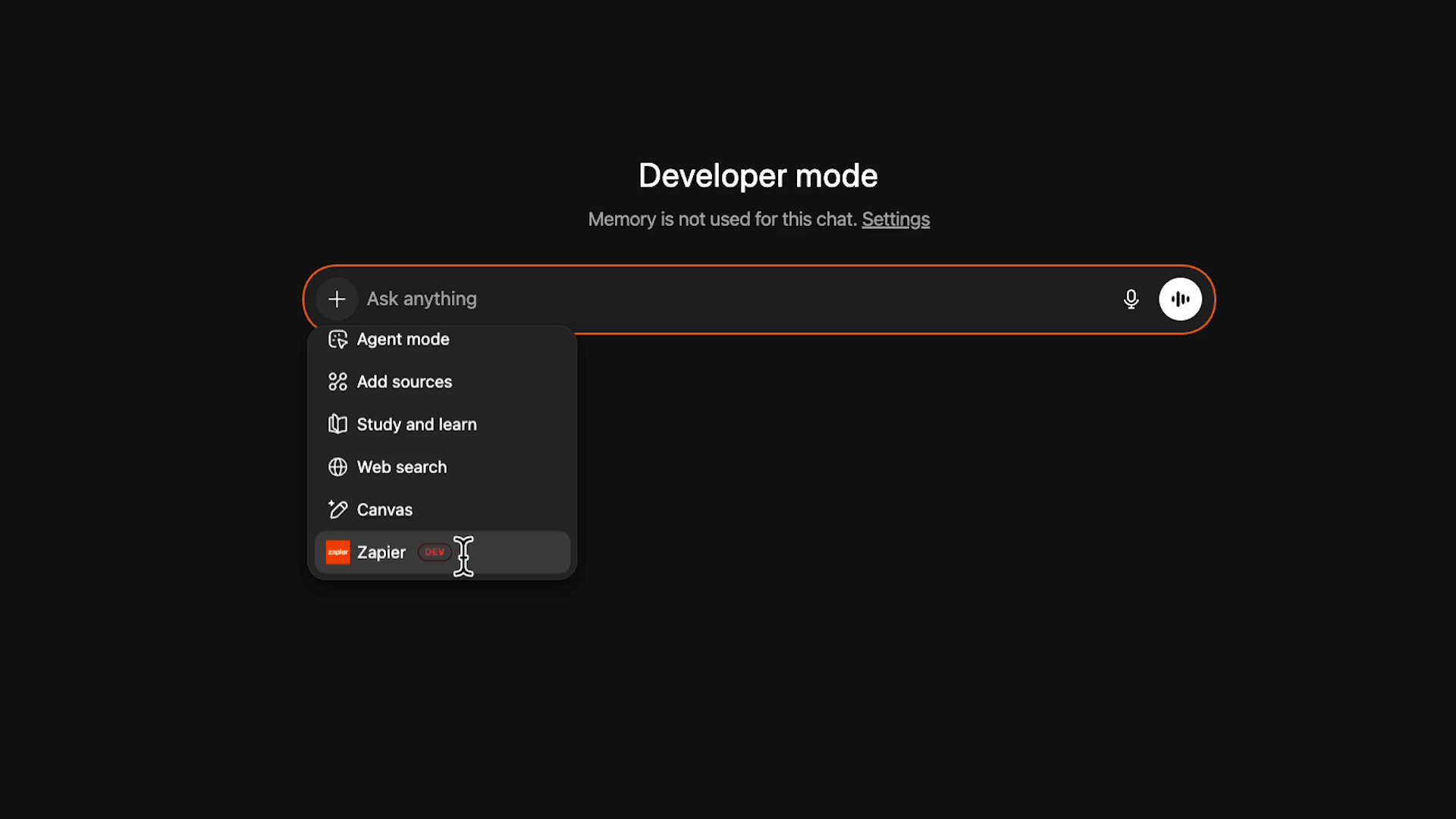Enable the Study and learn option
This screenshot has width=1456, height=819.
click(416, 424)
